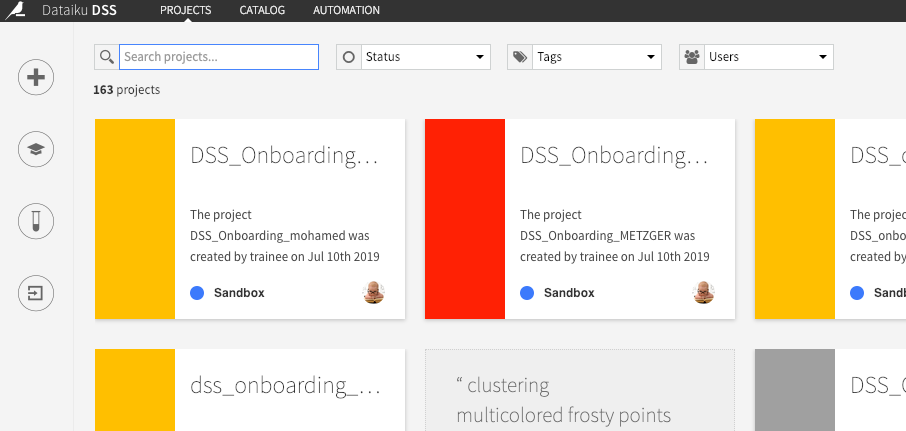906x431 pixels.
Task: Open the DSS_Onboarding_METZGER project title
Action: (x=614, y=156)
